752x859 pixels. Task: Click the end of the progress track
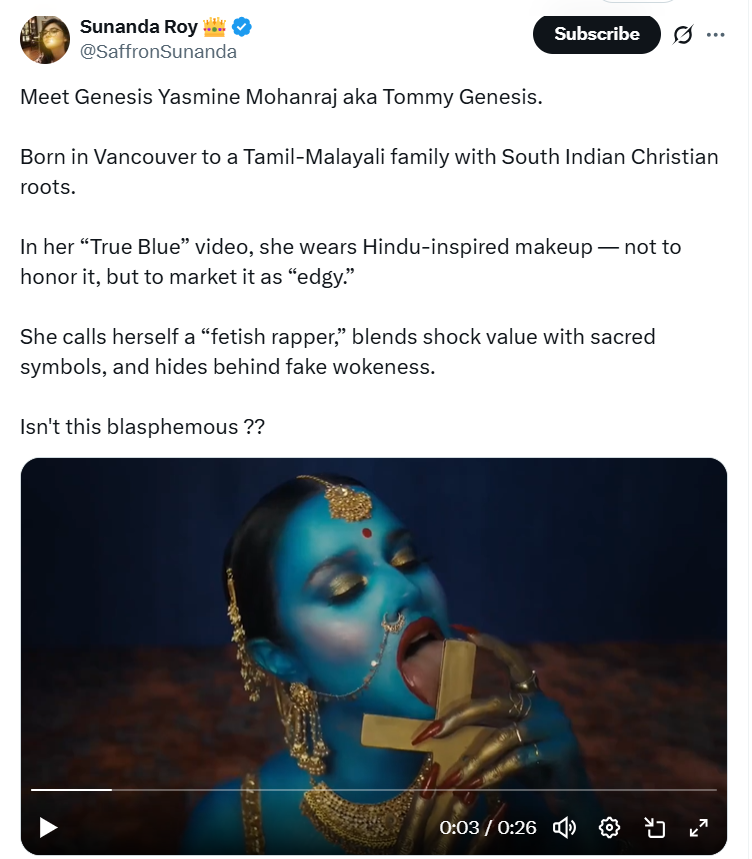(714, 789)
